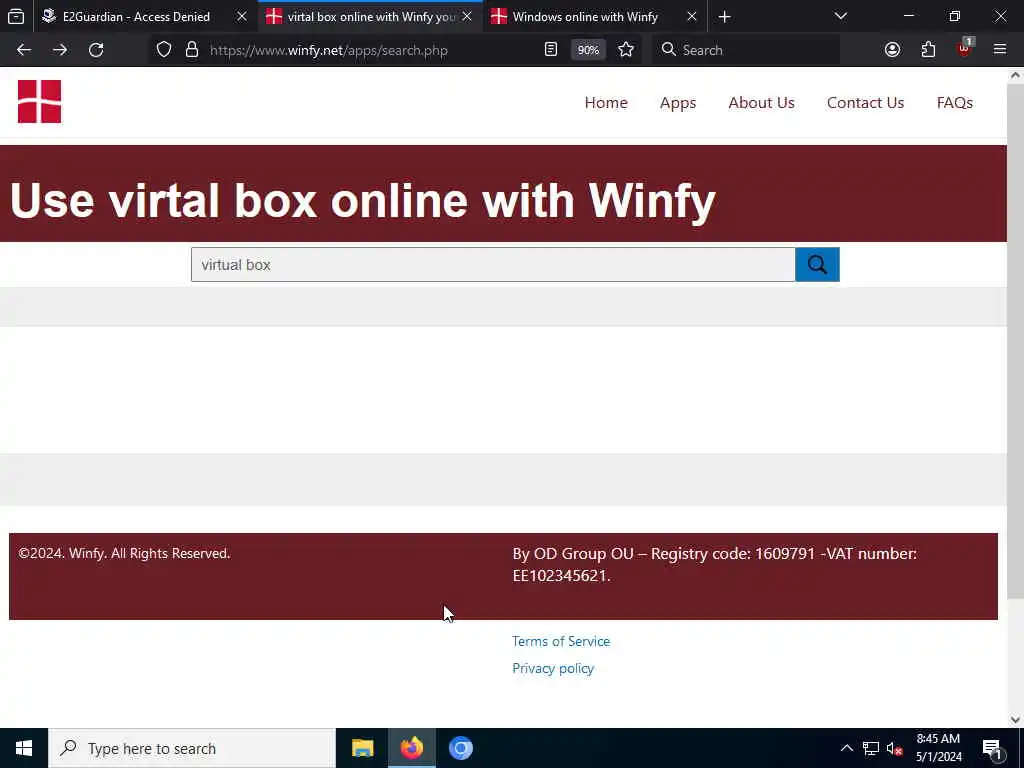The height and width of the screenshot is (768, 1024).
Task: Open the 90% zoom level indicator
Action: [588, 50]
